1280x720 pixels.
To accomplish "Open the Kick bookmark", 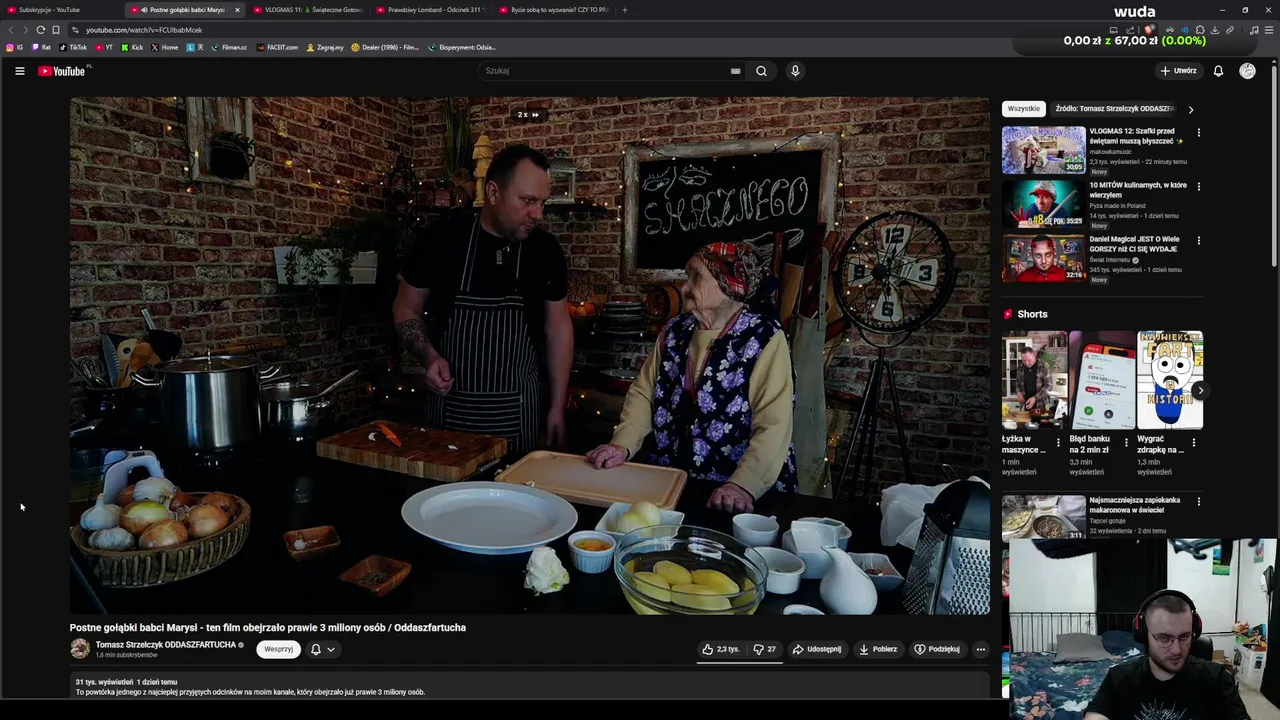I will tap(132, 47).
